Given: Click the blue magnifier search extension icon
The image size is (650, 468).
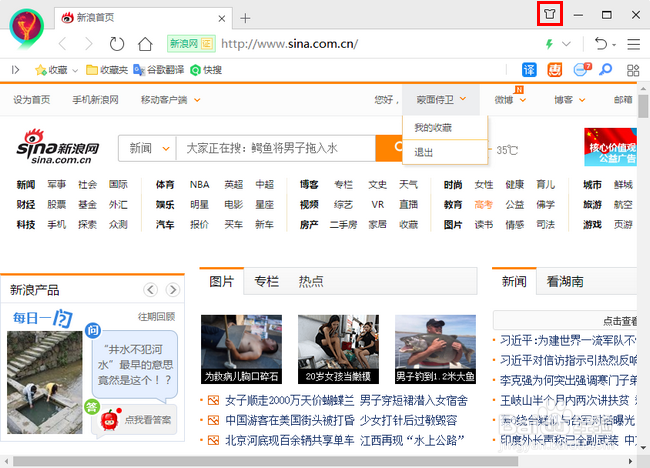Looking at the screenshot, I should (x=606, y=69).
